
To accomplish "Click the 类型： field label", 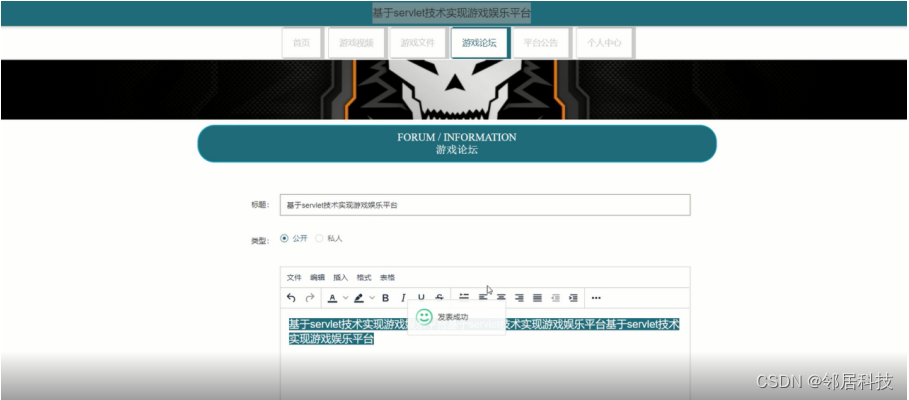I will point(260,241).
